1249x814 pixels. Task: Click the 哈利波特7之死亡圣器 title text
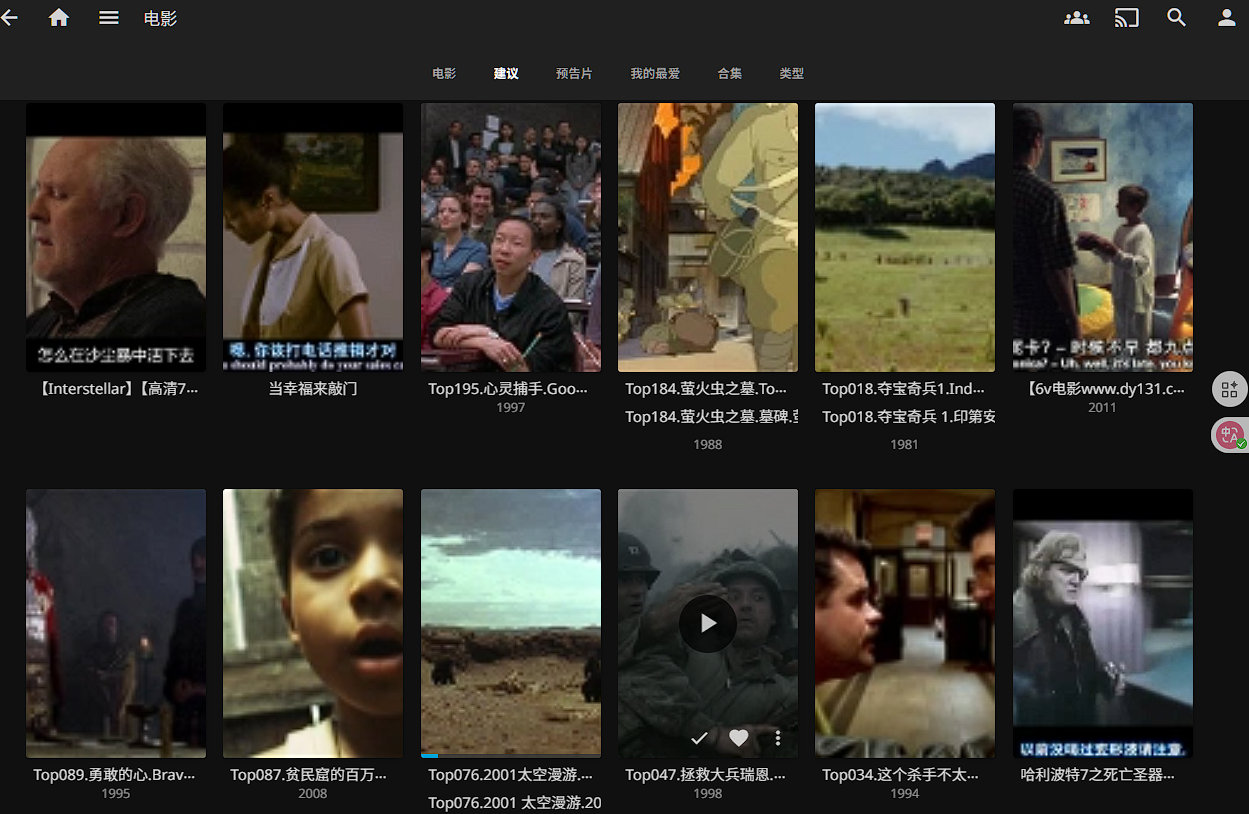tap(1098, 774)
